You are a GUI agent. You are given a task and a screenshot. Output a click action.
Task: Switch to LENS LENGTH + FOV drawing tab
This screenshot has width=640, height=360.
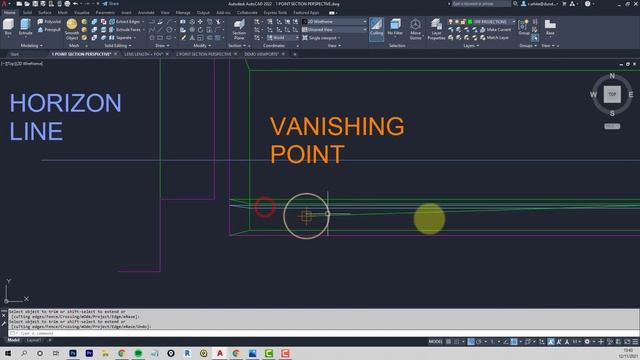point(143,54)
